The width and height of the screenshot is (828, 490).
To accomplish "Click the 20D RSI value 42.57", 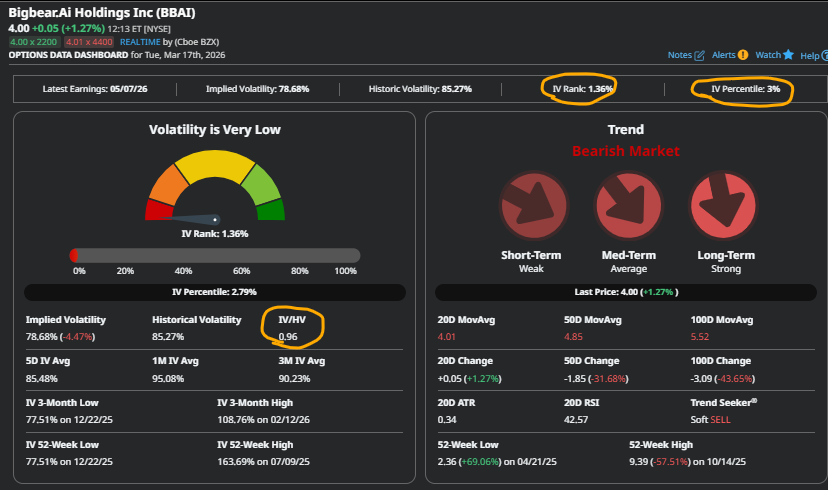I will click(x=576, y=420).
